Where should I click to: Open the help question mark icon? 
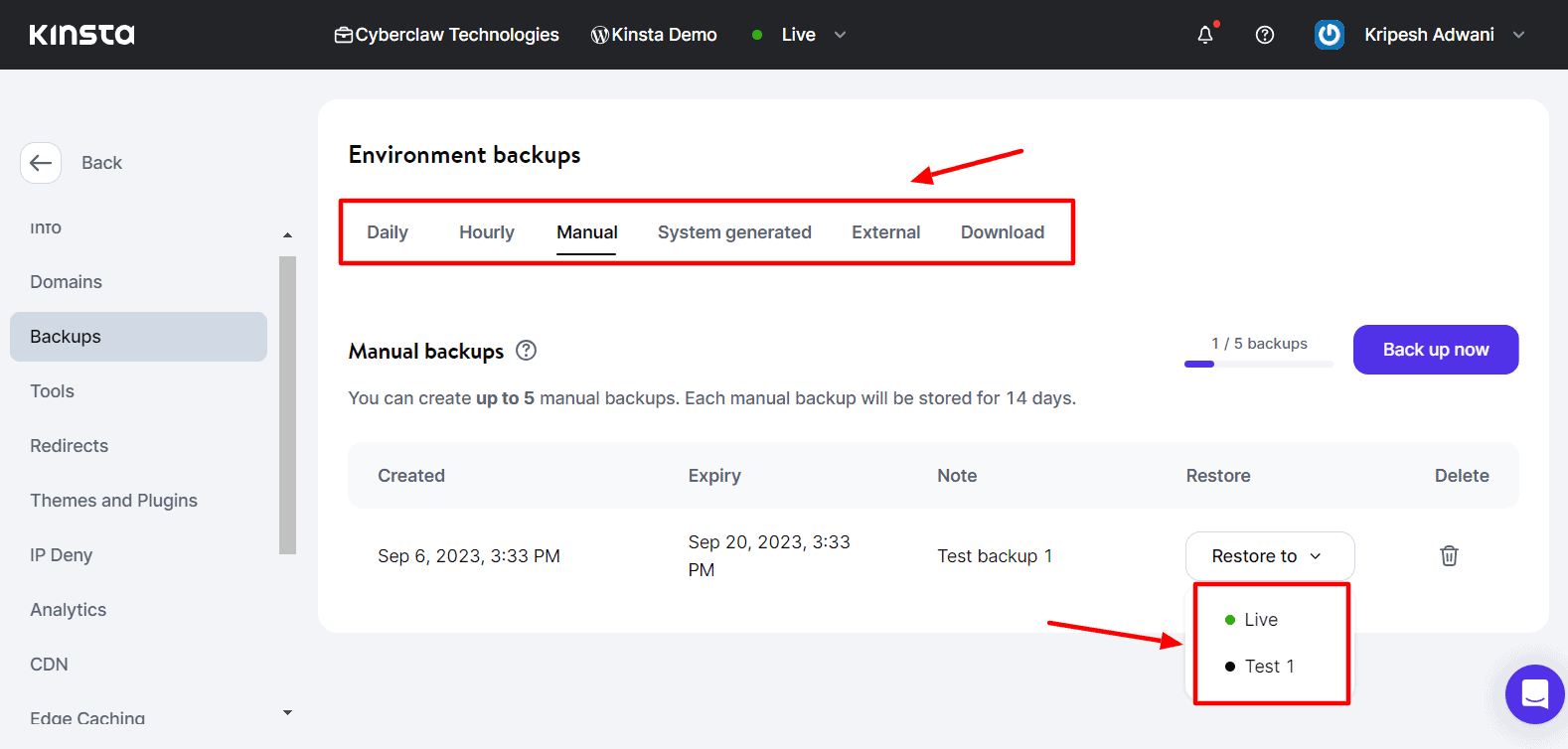[x=1265, y=35]
